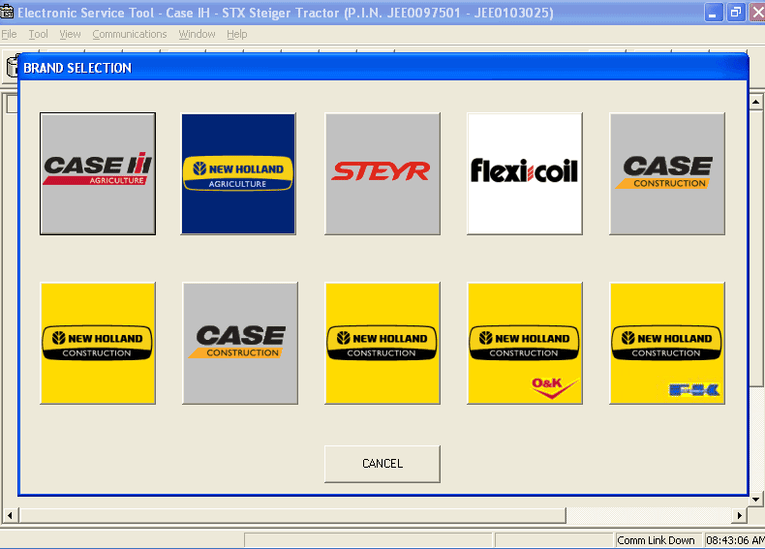Click the Comm Link Down status indicator

tap(655, 541)
